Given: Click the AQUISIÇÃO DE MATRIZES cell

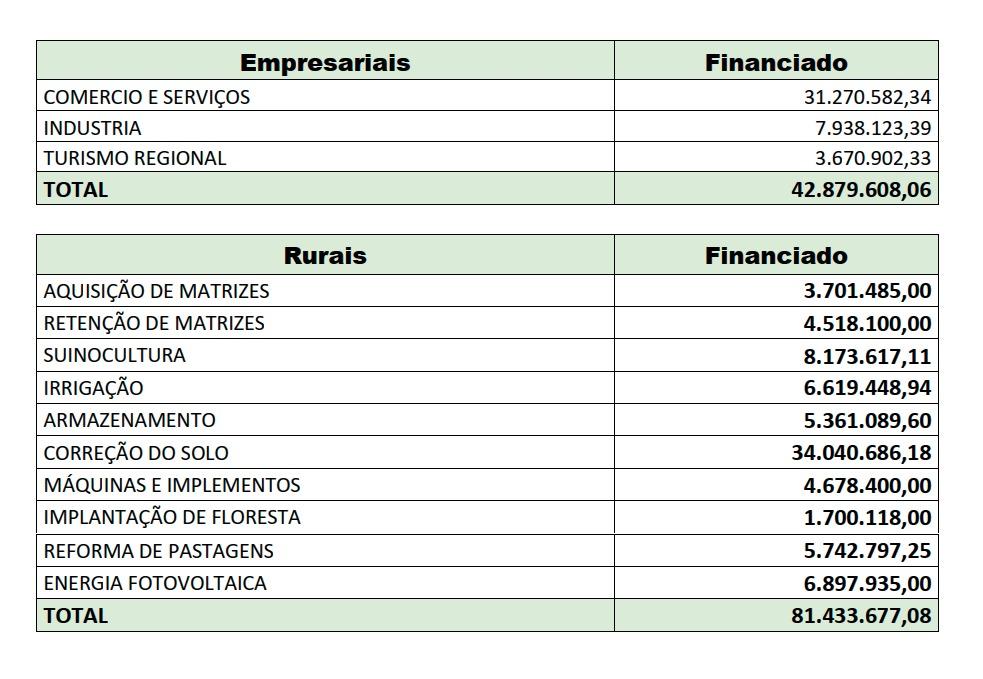Looking at the screenshot, I should point(157,291).
